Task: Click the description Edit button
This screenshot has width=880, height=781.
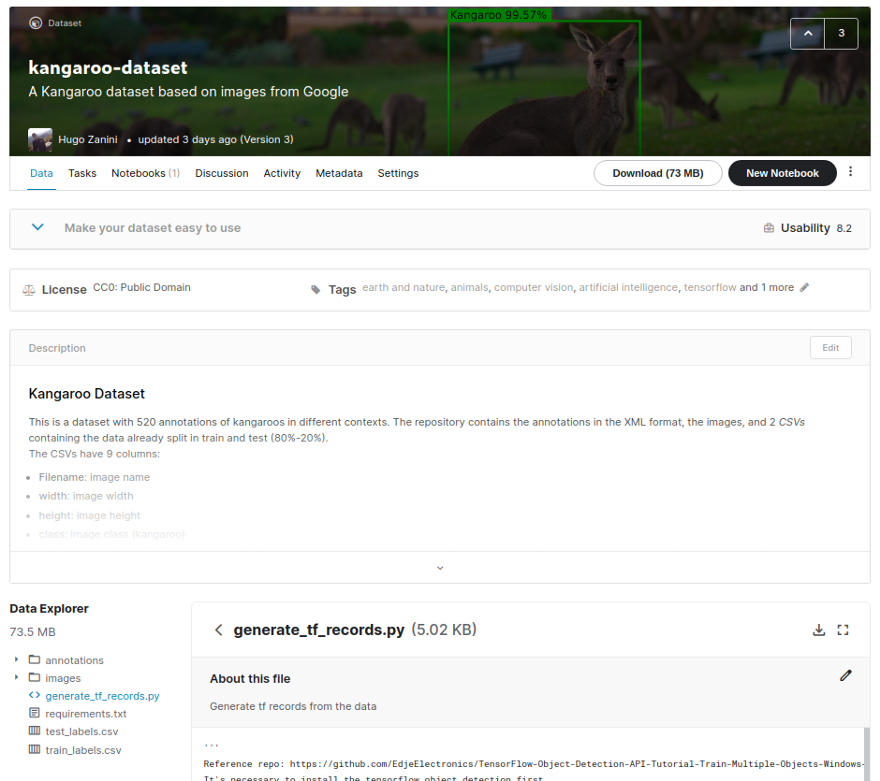Action: pyautogui.click(x=831, y=348)
